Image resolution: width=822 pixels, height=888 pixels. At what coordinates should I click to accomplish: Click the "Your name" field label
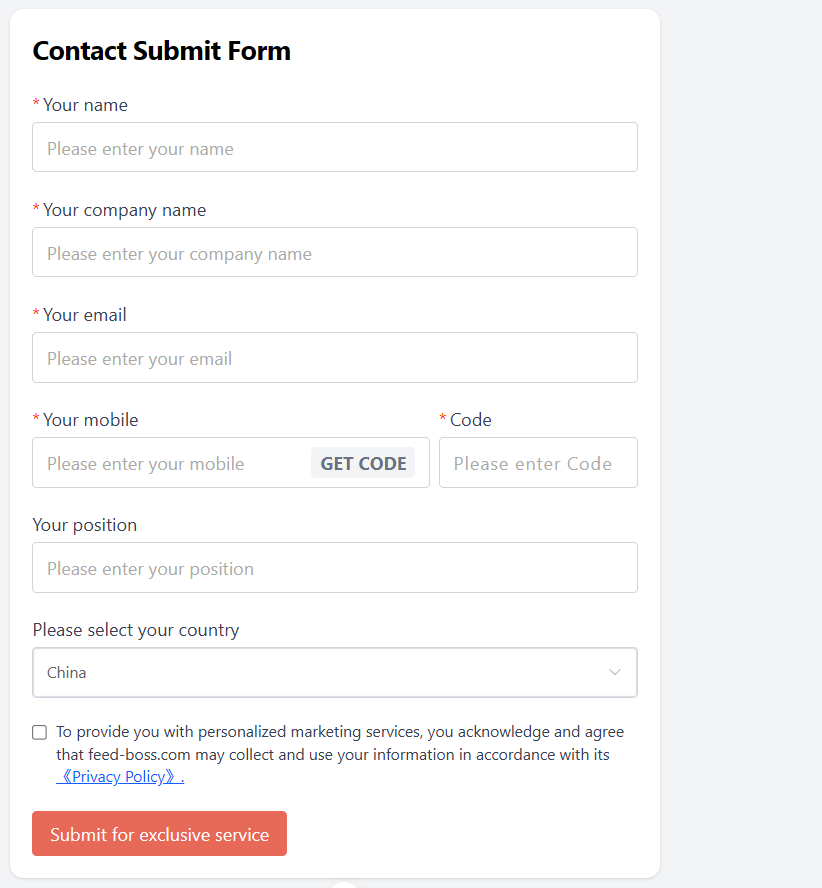(85, 105)
